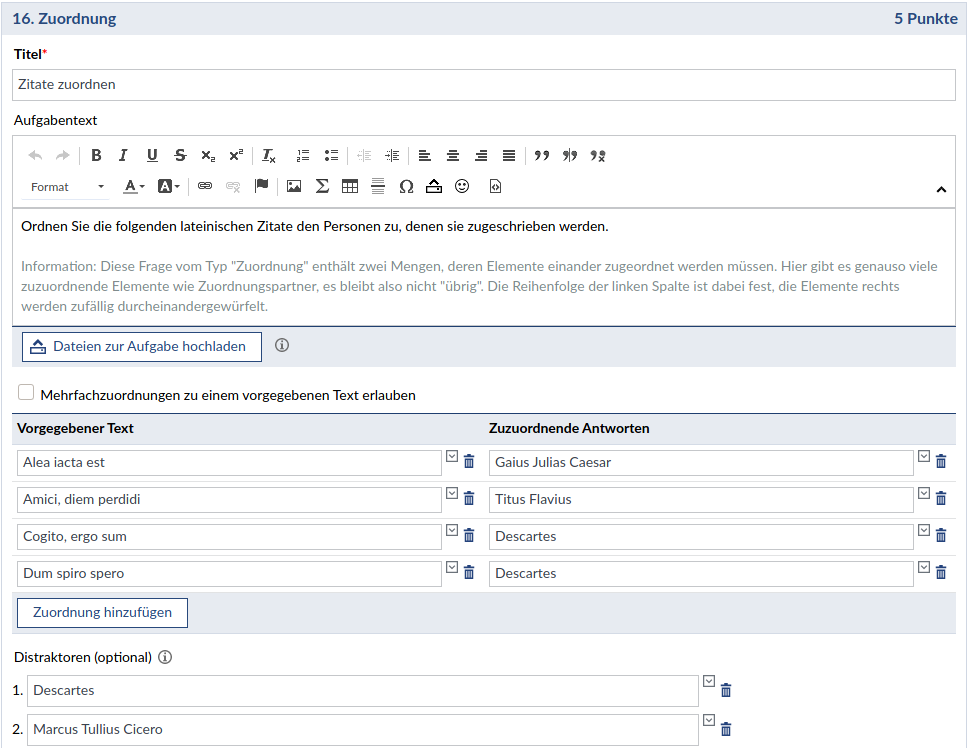Click 'Zuordnung hinzufügen' button
The image size is (968, 748).
102,613
